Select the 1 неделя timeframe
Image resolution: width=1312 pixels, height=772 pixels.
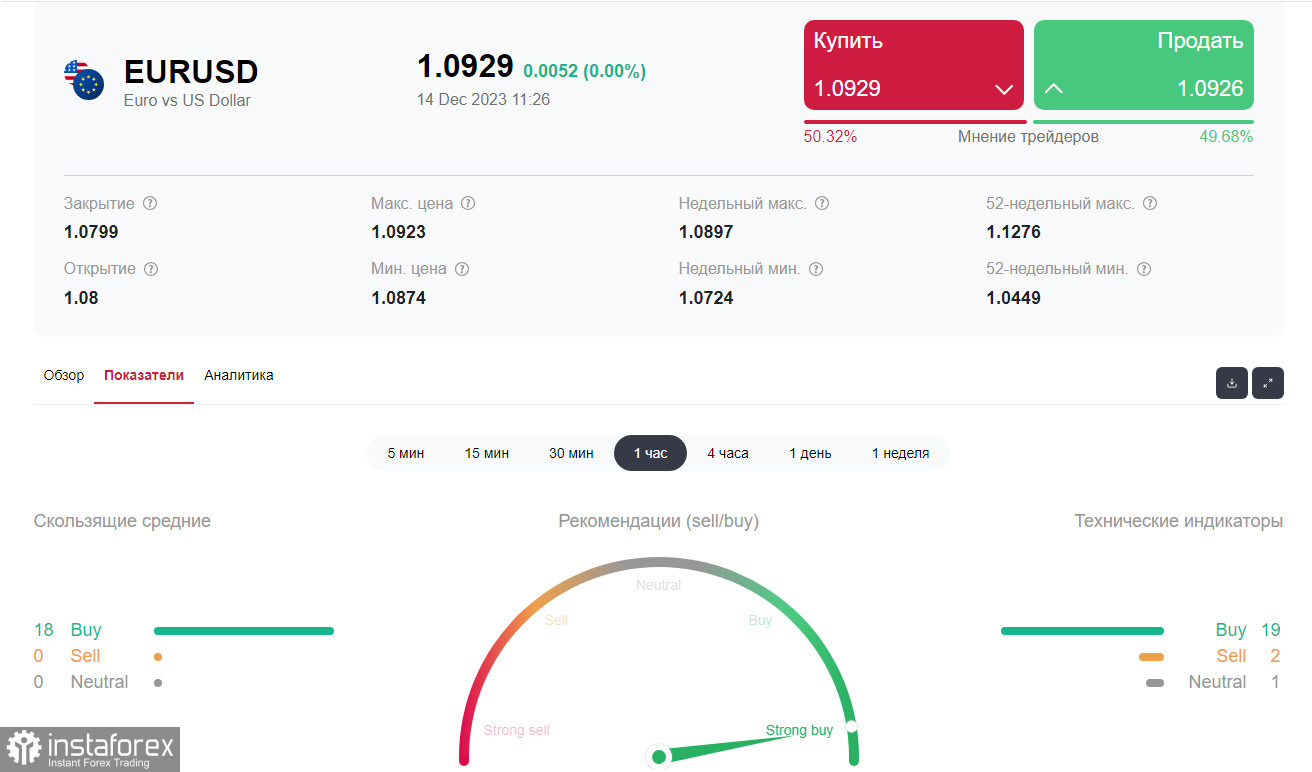click(900, 453)
